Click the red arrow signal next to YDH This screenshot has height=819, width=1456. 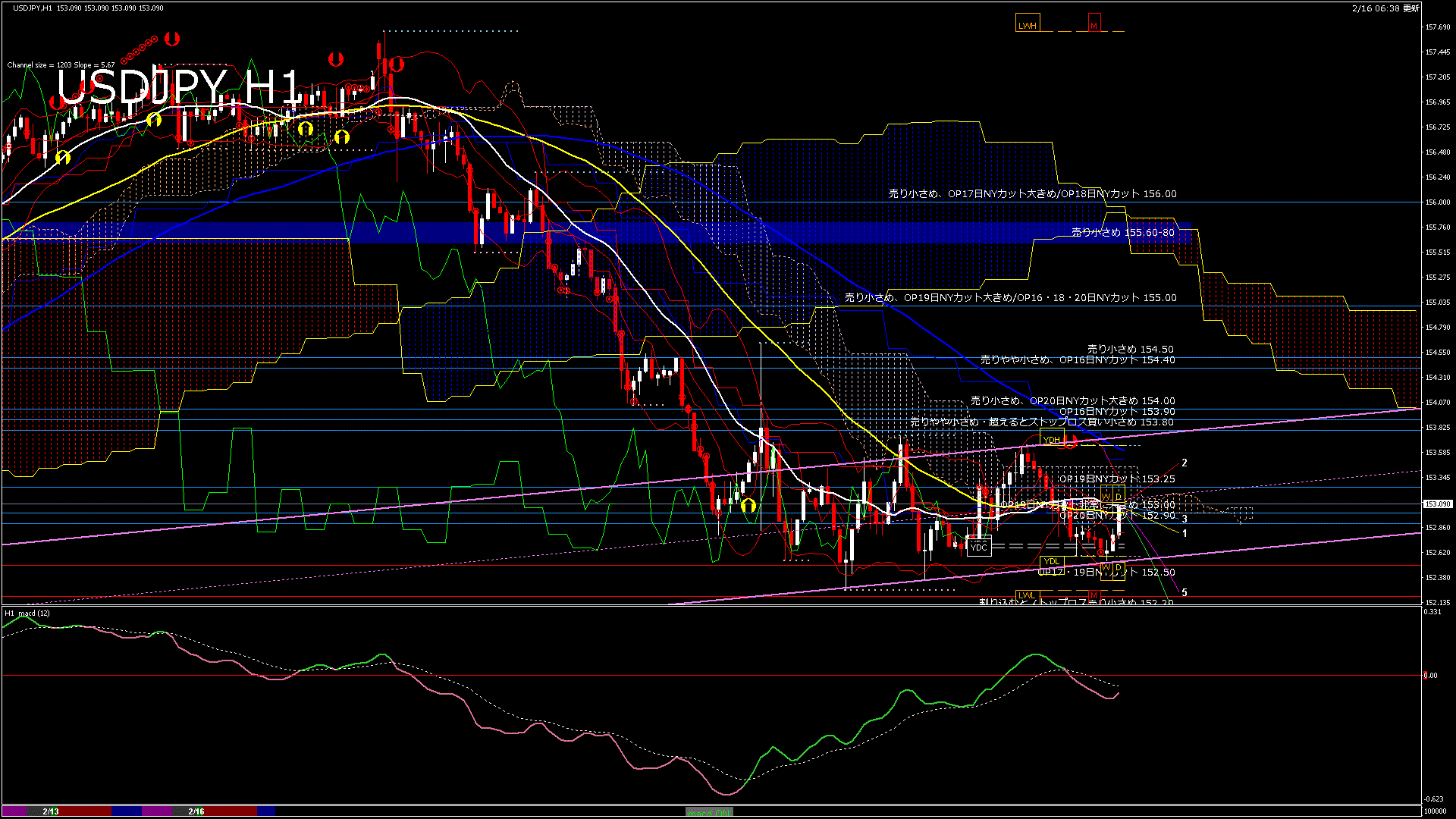(x=1070, y=441)
